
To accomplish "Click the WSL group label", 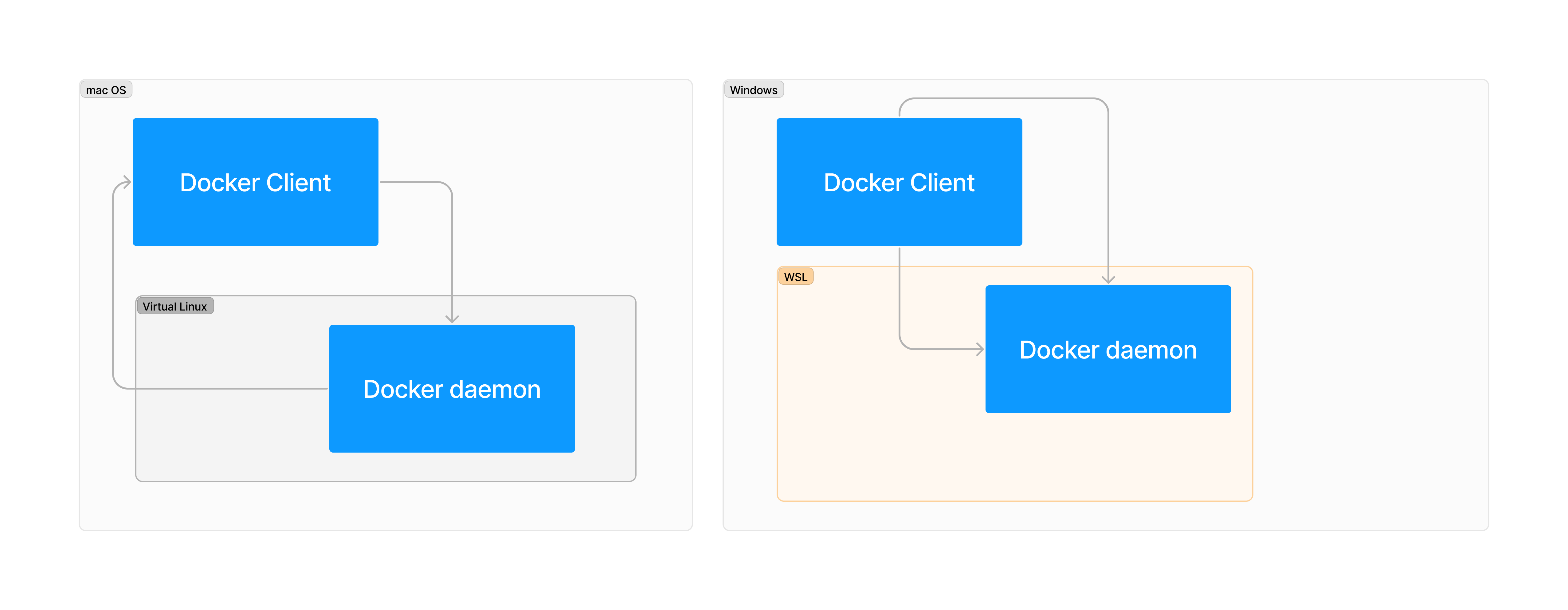I will point(796,277).
